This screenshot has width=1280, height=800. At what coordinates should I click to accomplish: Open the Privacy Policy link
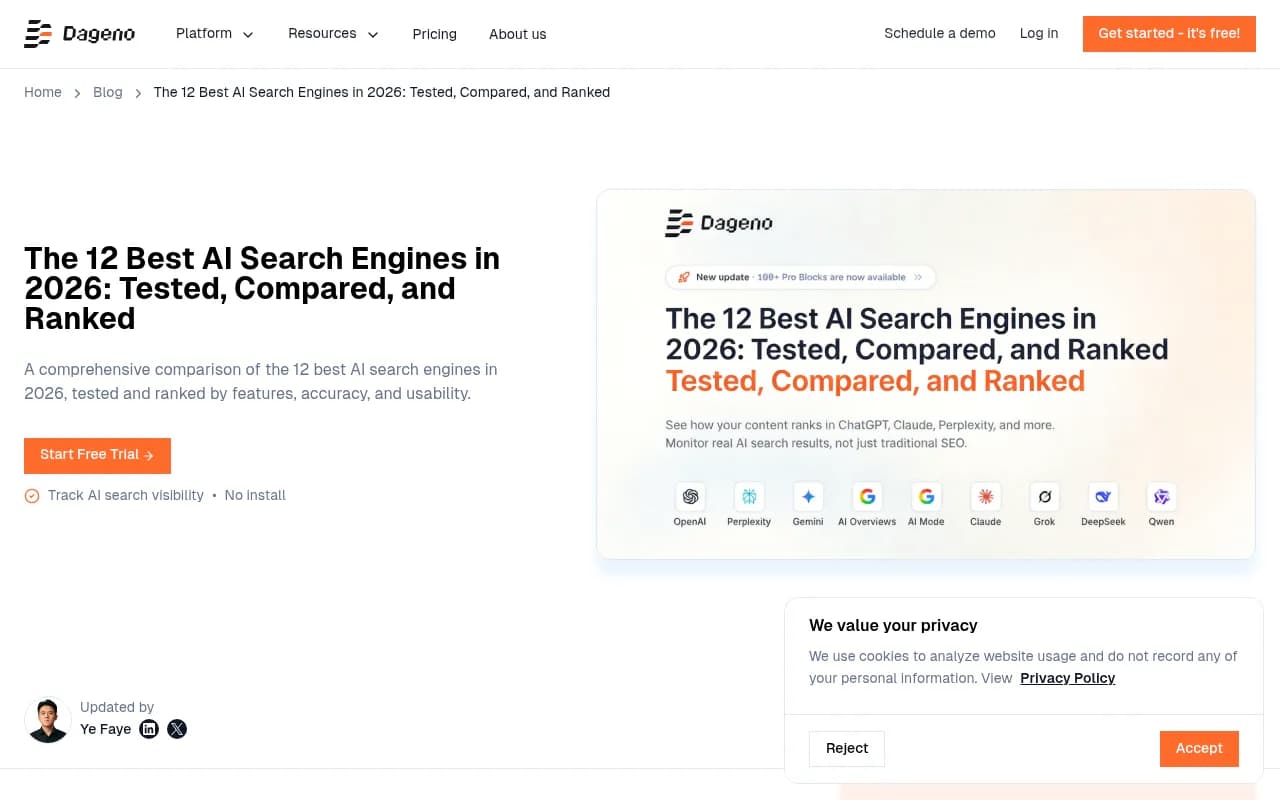(1067, 678)
